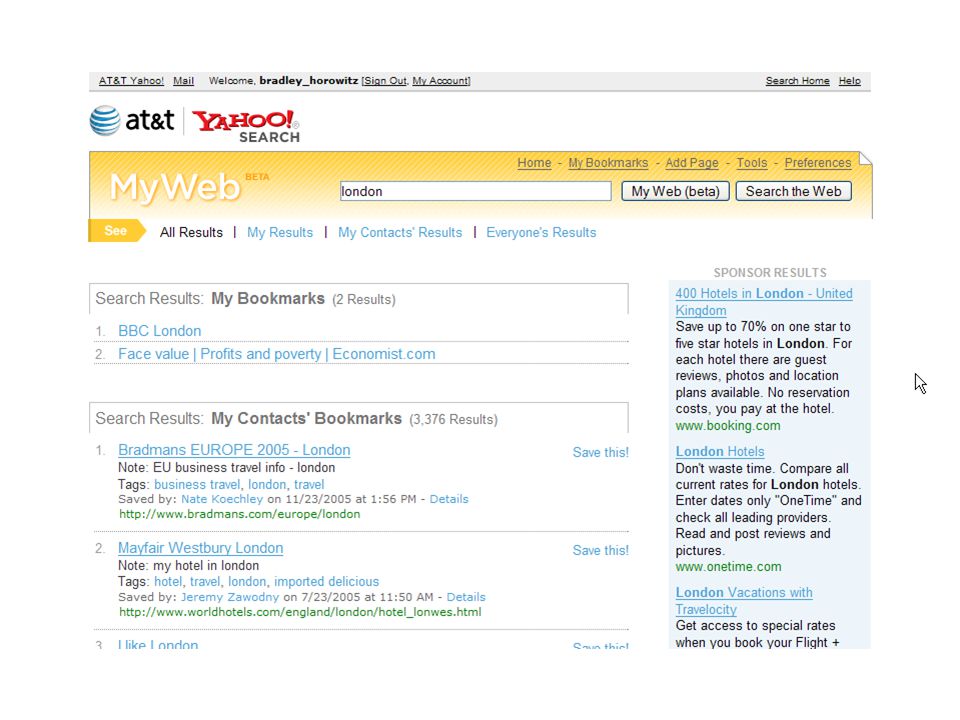Open Tools in MyWeb menu

pyautogui.click(x=751, y=163)
